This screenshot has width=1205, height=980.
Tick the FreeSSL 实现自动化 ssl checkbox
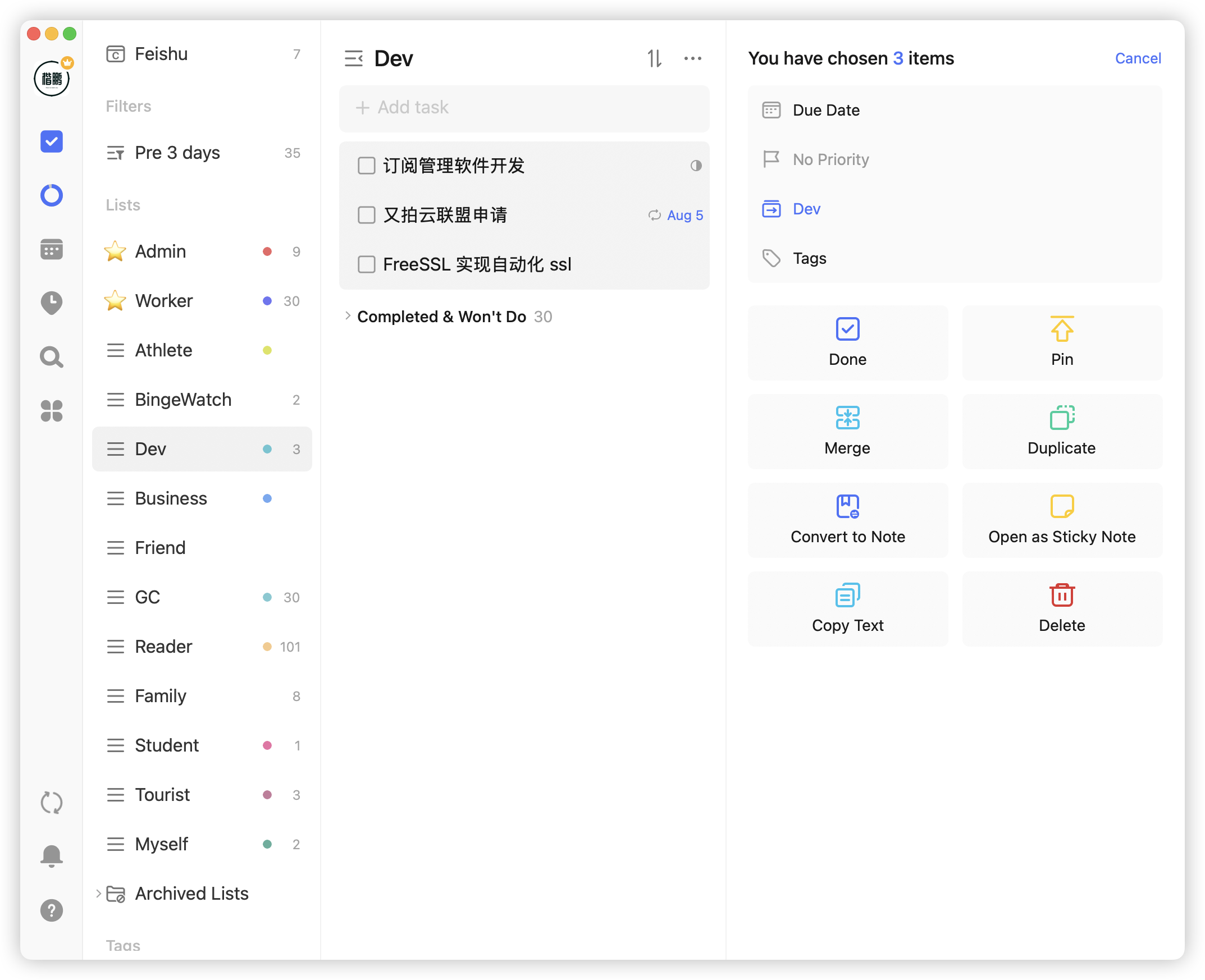point(367,264)
